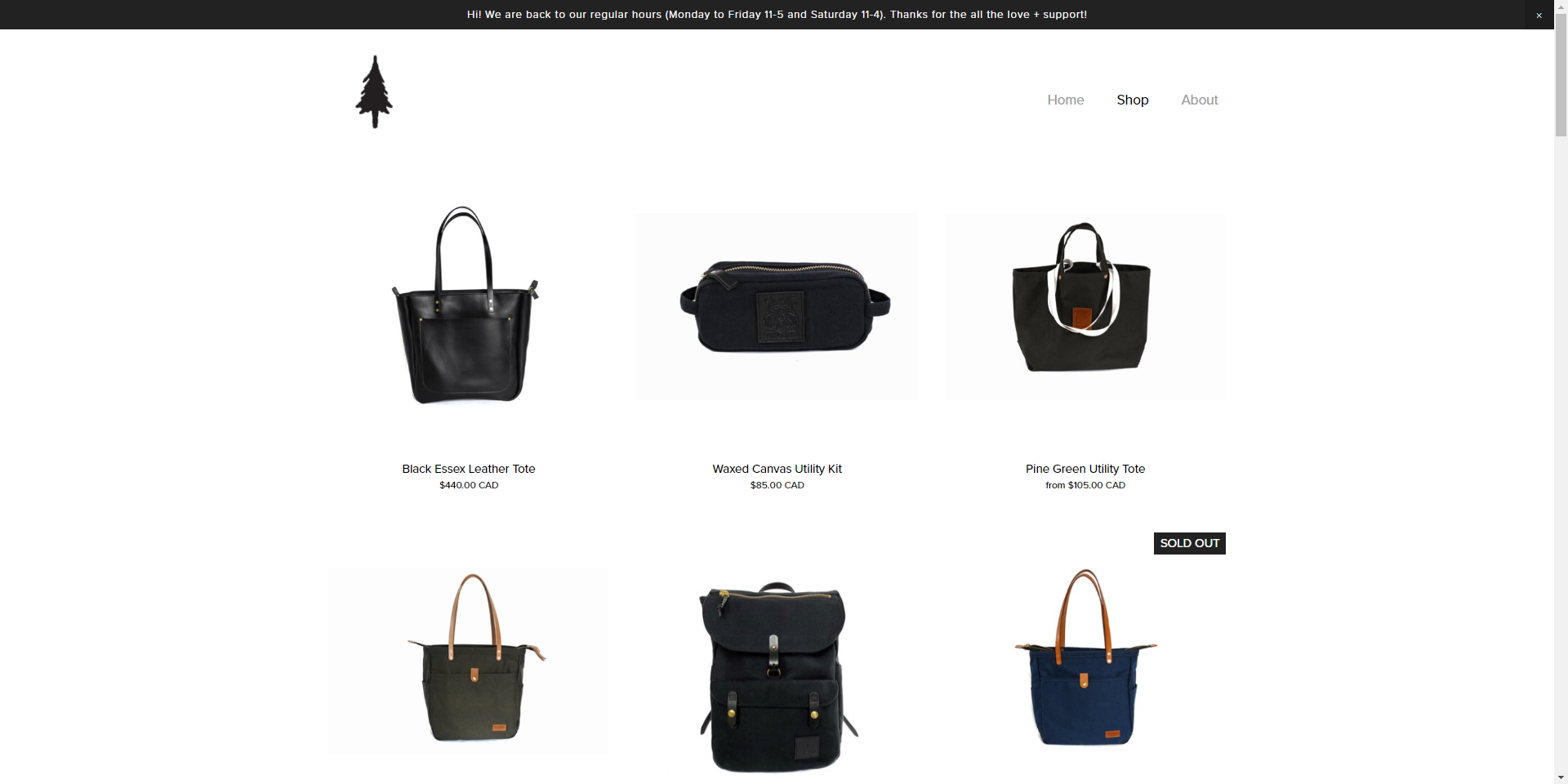This screenshot has width=1568, height=784.
Task: Go to the Shop page
Action: tap(1132, 100)
